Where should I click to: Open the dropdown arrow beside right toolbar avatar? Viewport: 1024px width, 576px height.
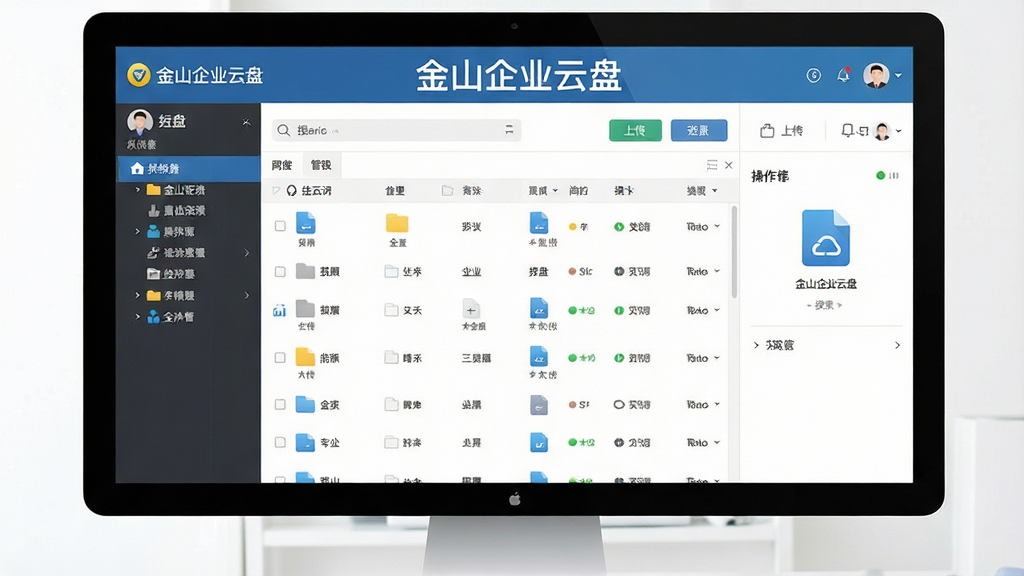click(899, 131)
